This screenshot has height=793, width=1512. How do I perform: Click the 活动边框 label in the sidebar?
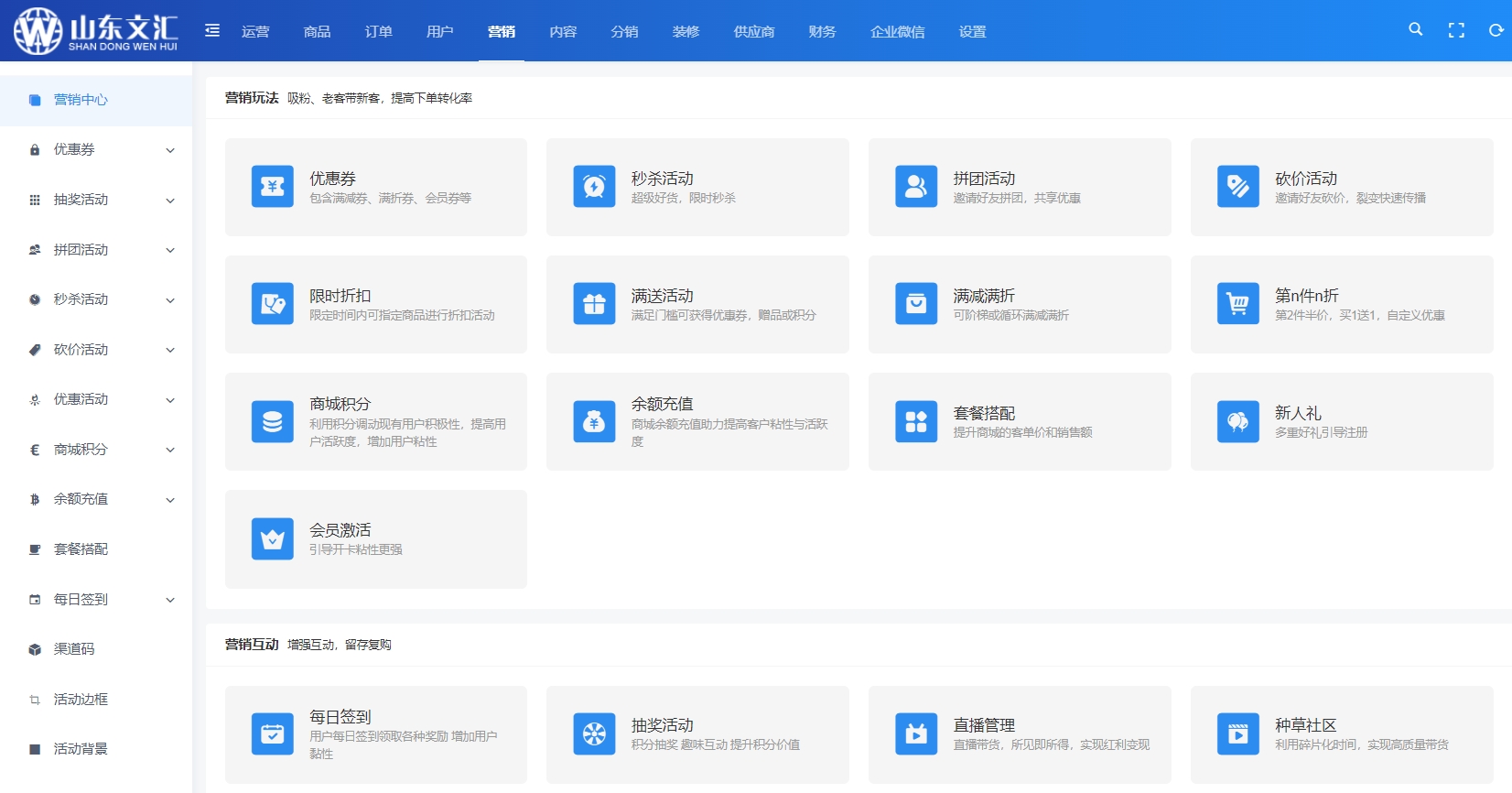(x=81, y=700)
